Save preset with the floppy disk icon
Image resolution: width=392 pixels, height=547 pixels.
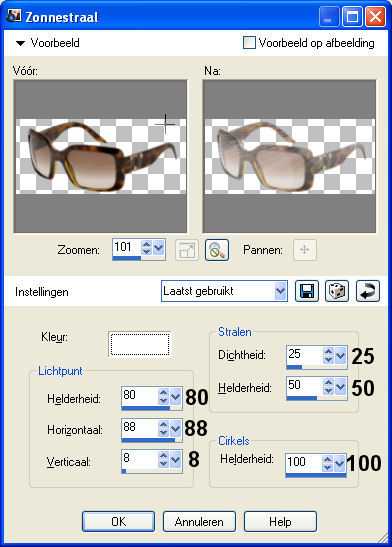(307, 291)
